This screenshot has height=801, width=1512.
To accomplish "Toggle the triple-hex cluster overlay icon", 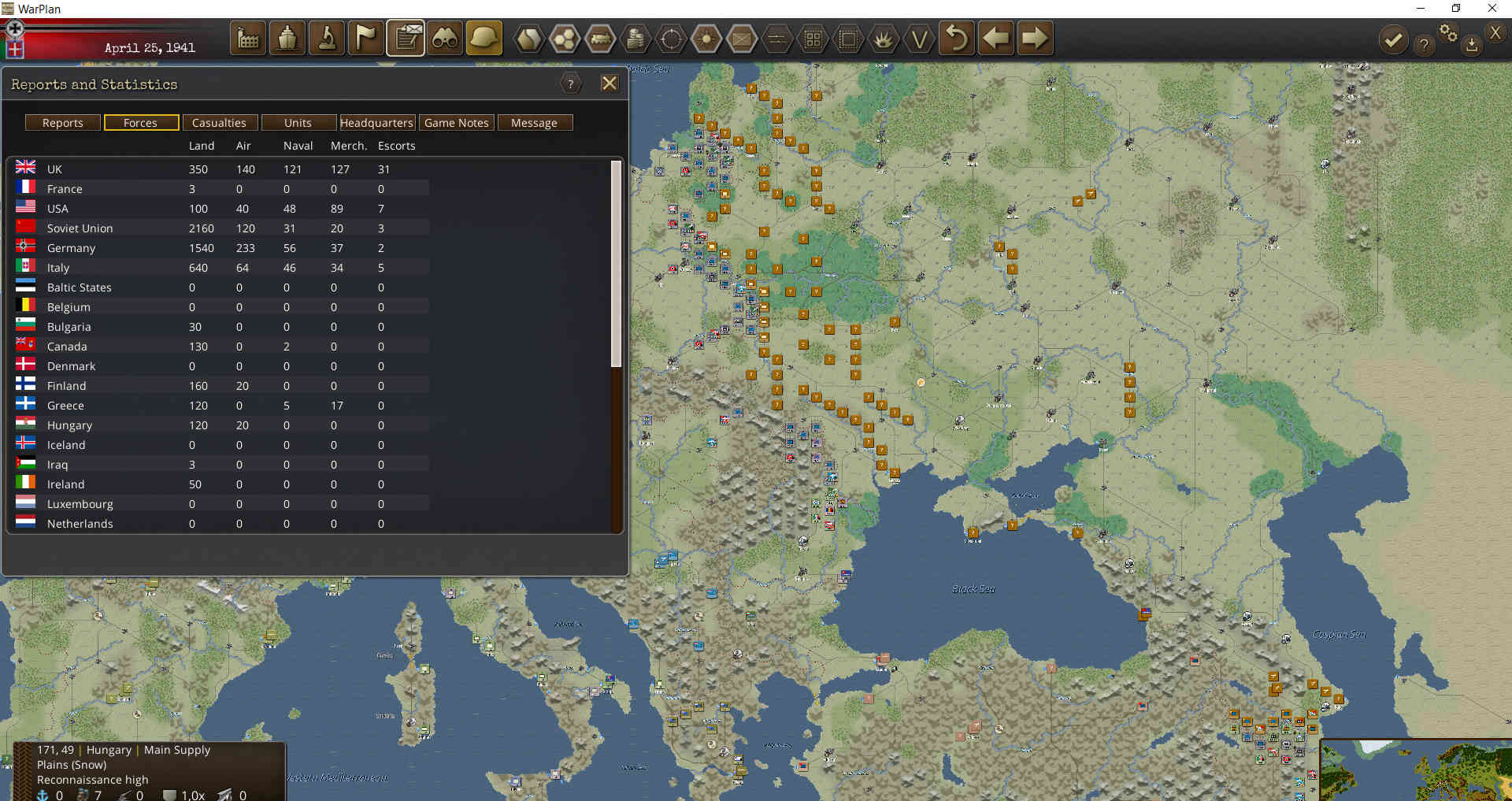I will pos(565,39).
